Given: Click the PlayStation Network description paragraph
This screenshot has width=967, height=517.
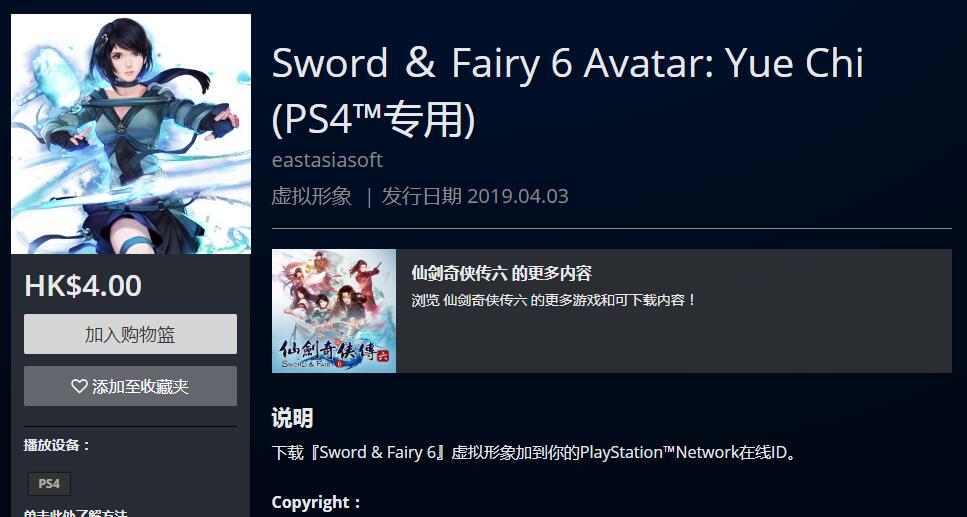Looking at the screenshot, I should click(x=535, y=452).
